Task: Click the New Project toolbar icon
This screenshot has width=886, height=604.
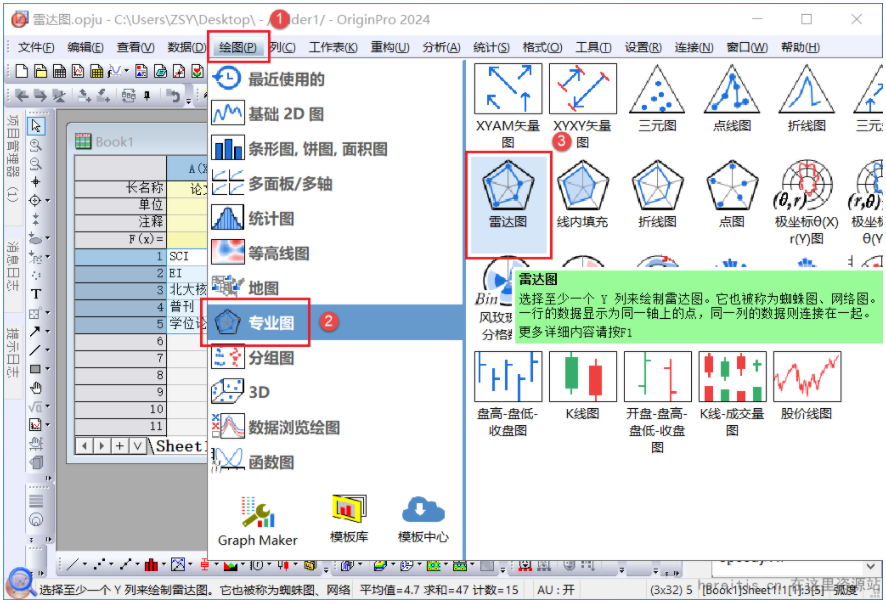Action: coord(21,71)
